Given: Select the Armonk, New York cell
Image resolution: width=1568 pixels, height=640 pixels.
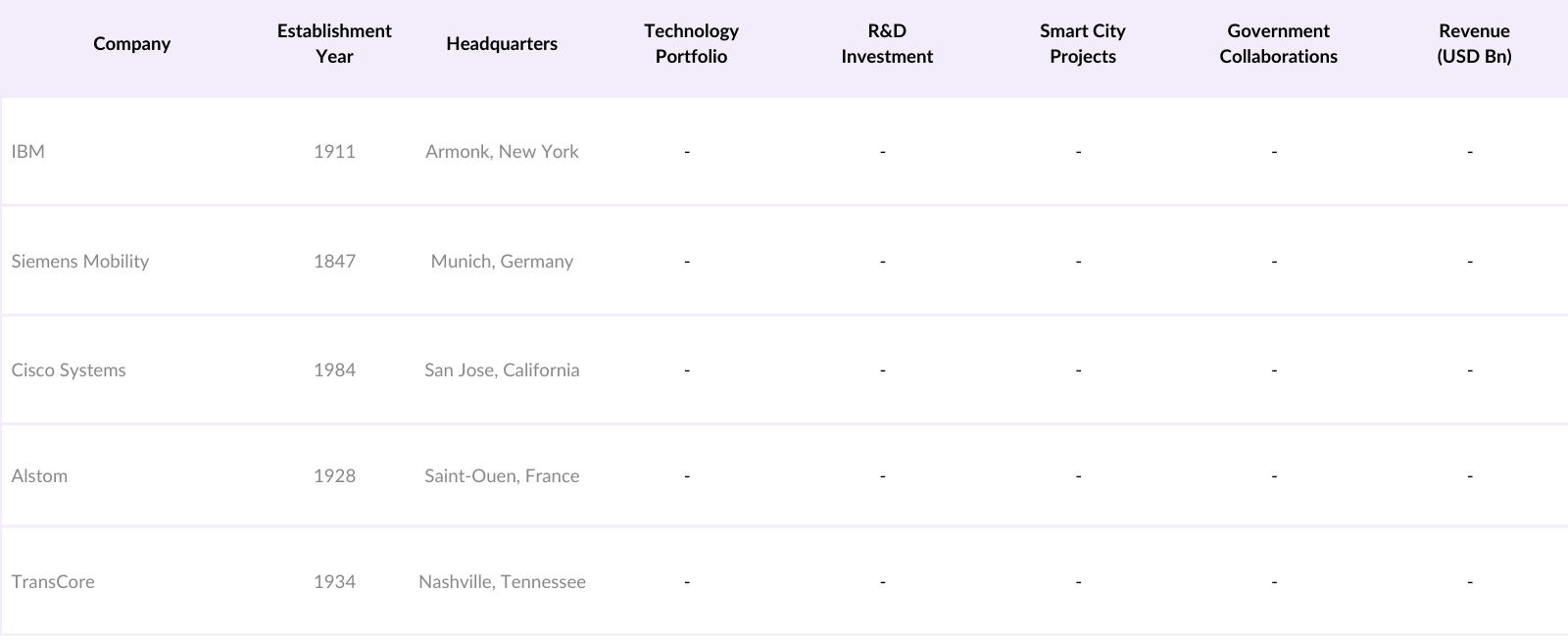Looking at the screenshot, I should pyautogui.click(x=502, y=152).
